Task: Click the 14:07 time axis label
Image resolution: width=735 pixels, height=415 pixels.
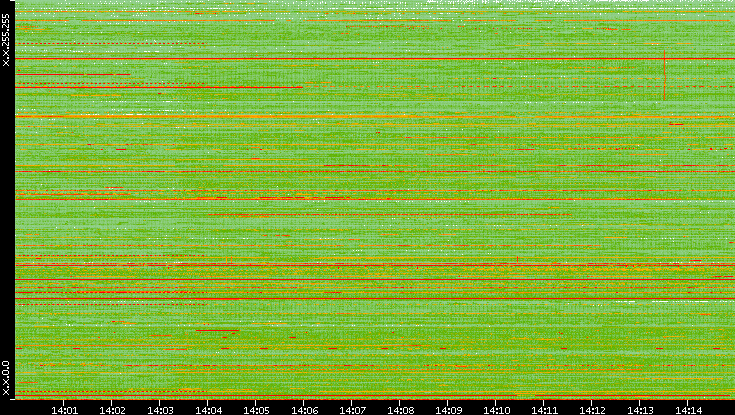Action: [352, 410]
